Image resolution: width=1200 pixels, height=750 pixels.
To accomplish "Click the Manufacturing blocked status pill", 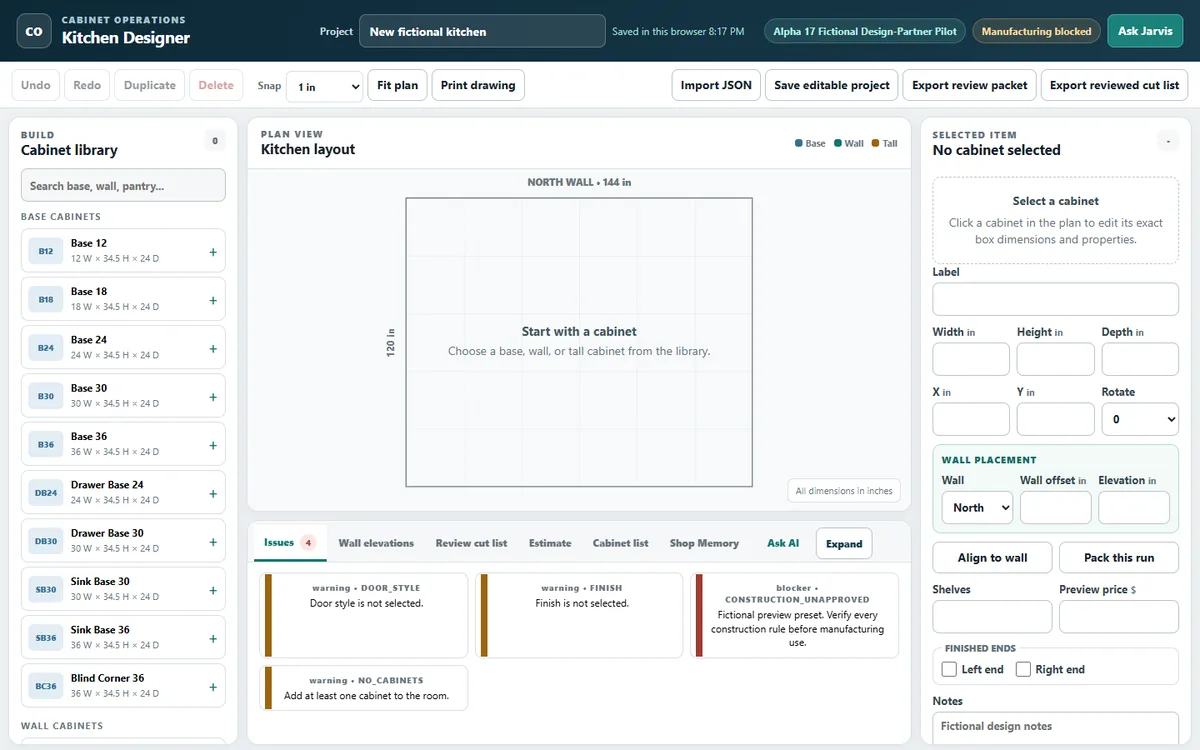I will tap(1036, 31).
